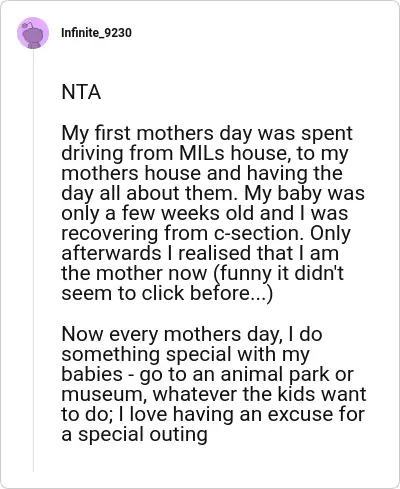Click the line 'only a few weeks old'

coord(205,213)
